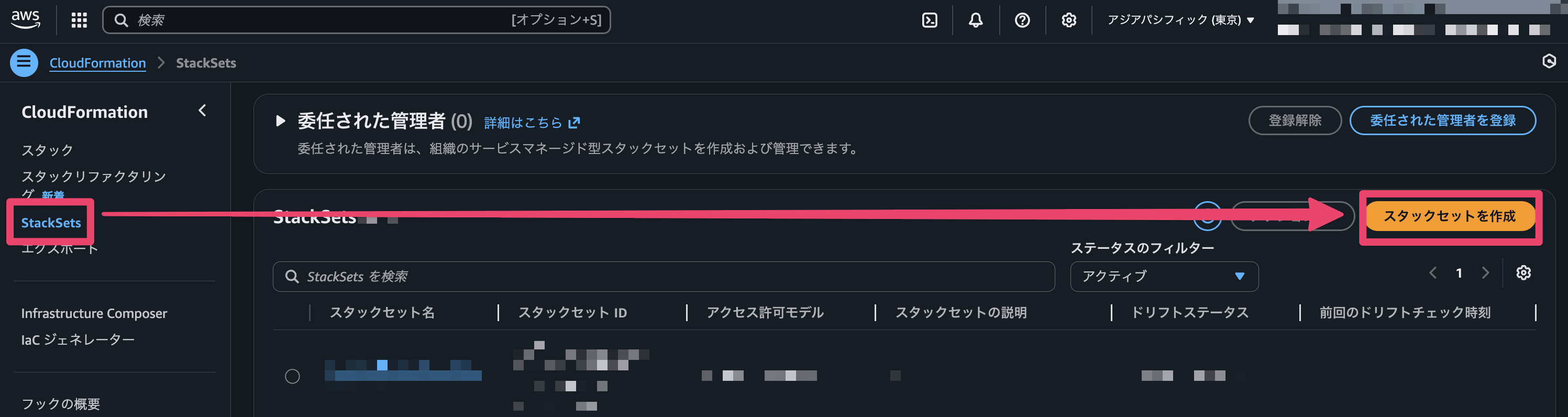Open the CloudShell terminal icon
1568x417 pixels.
pos(929,20)
